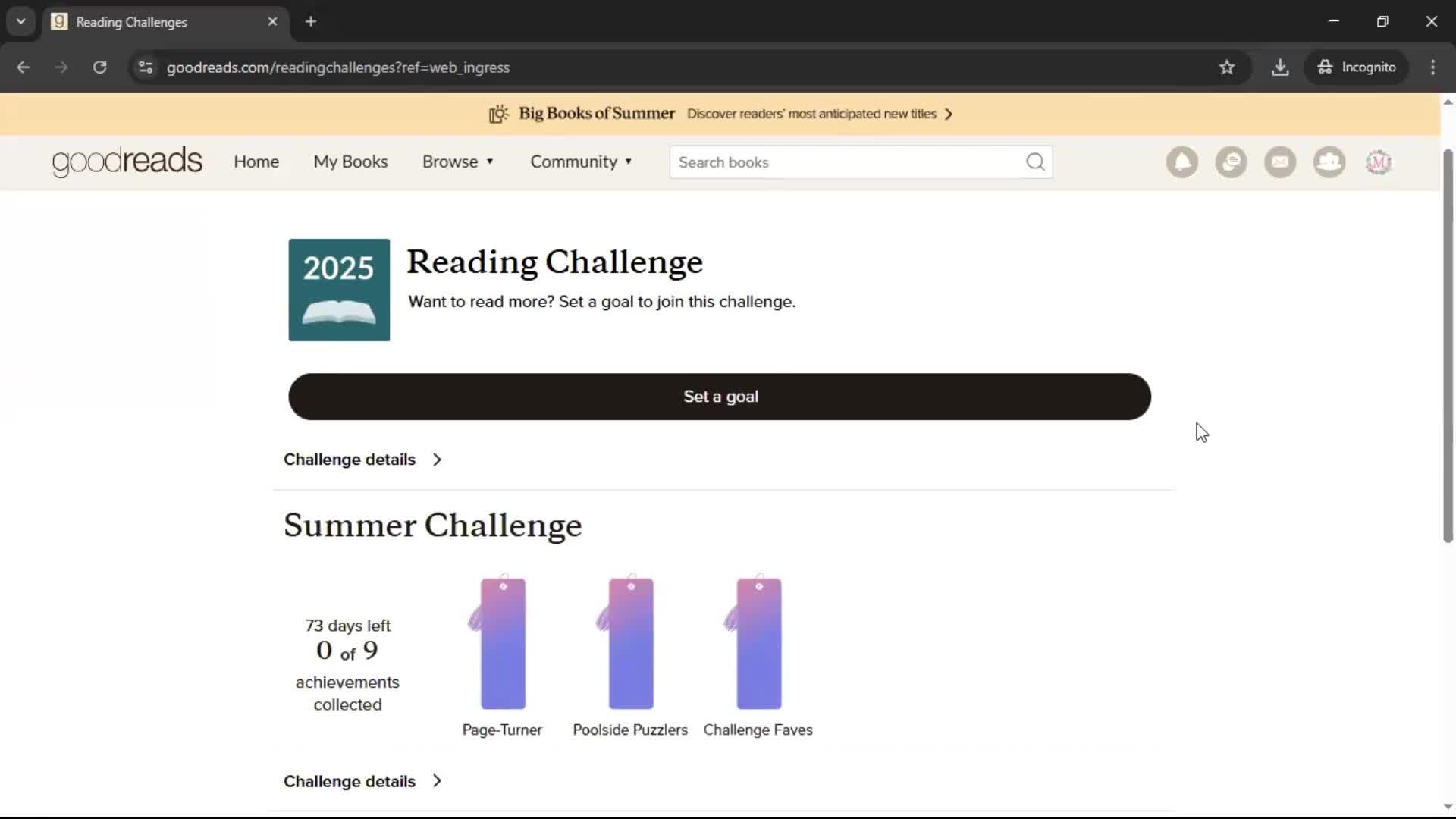Click the address bar URL
The height and width of the screenshot is (819, 1456).
tap(338, 67)
